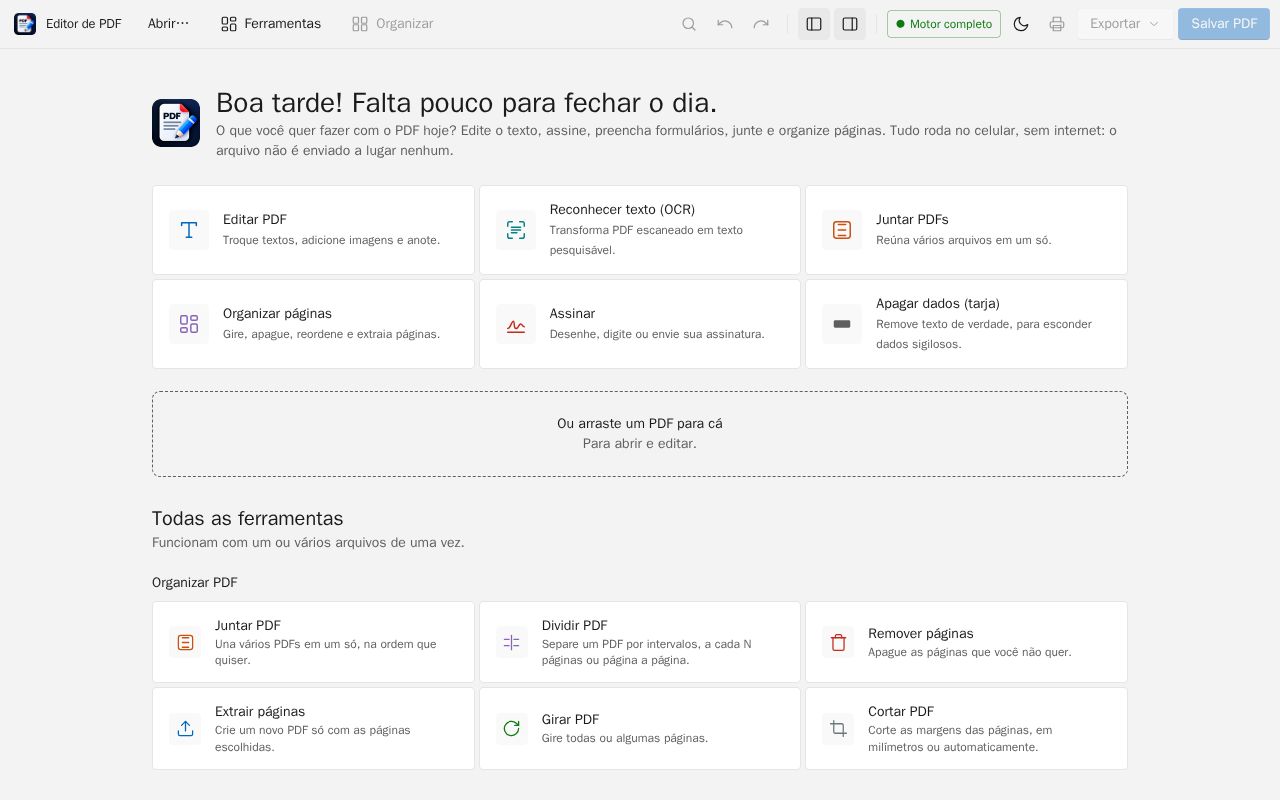Select the Assinar card title

point(572,314)
